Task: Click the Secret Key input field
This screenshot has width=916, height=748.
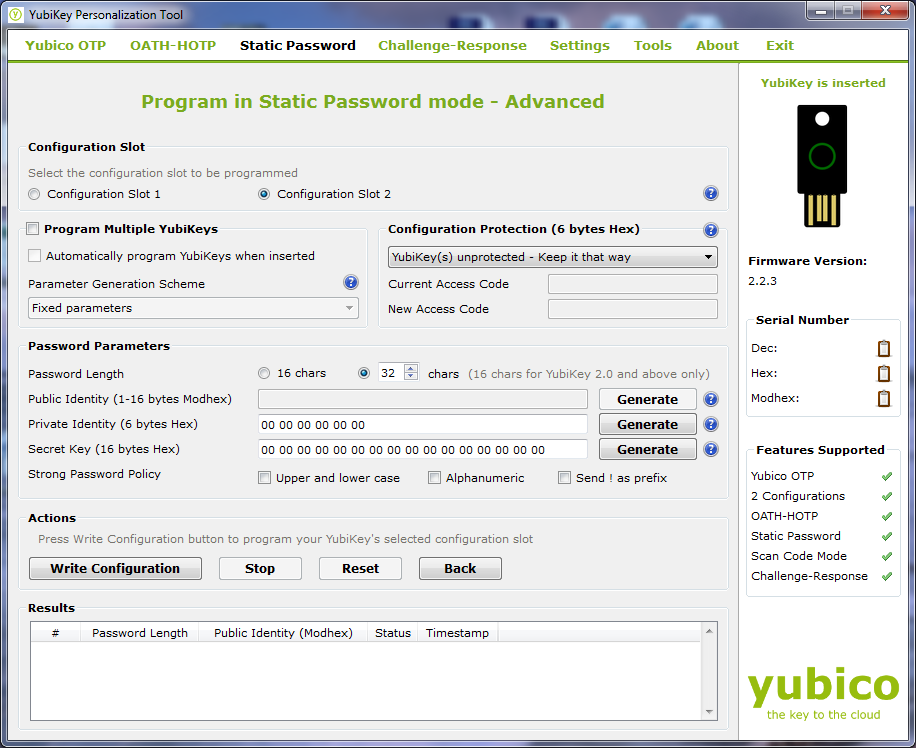Action: click(423, 450)
